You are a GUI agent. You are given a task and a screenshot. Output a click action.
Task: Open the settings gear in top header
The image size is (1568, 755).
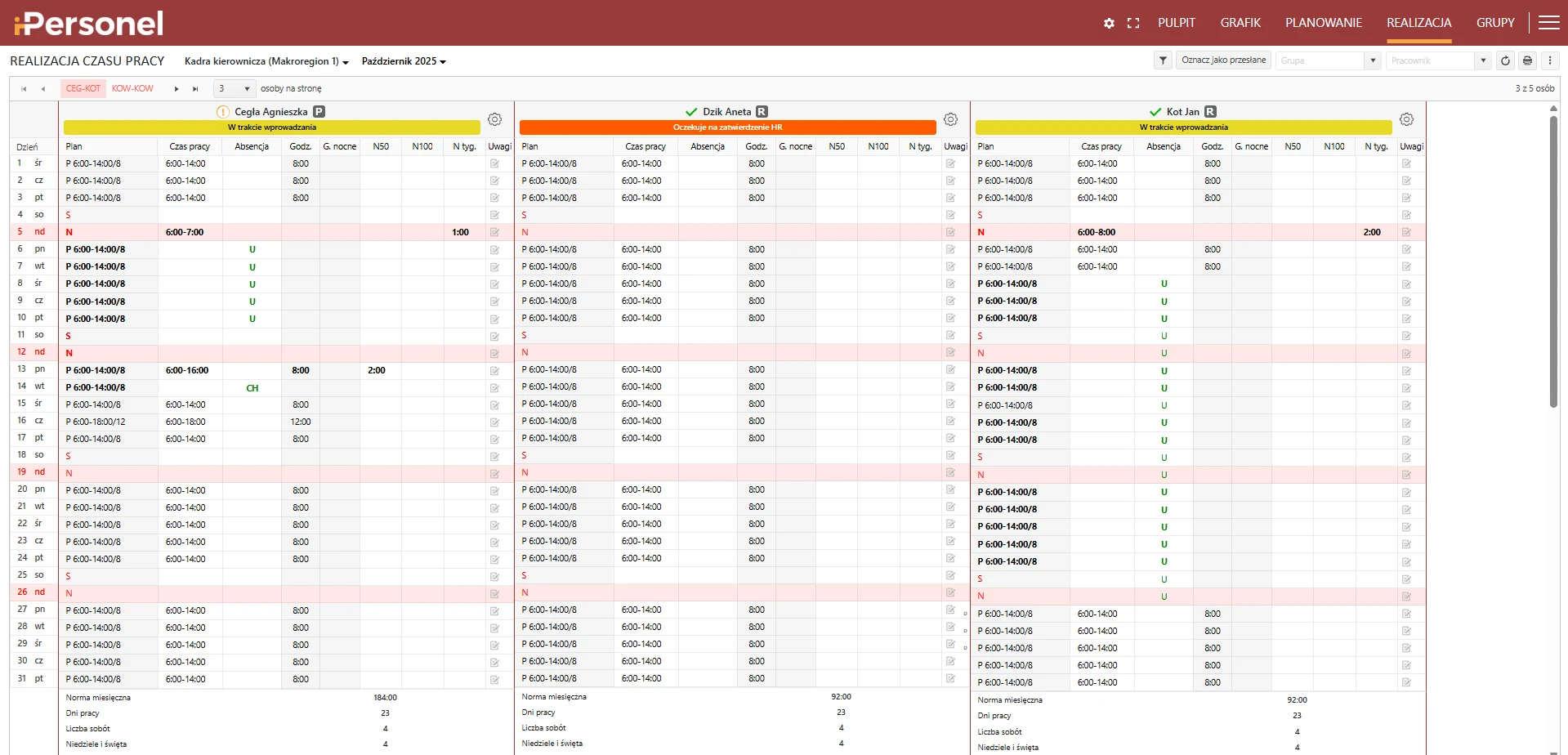(x=1109, y=23)
